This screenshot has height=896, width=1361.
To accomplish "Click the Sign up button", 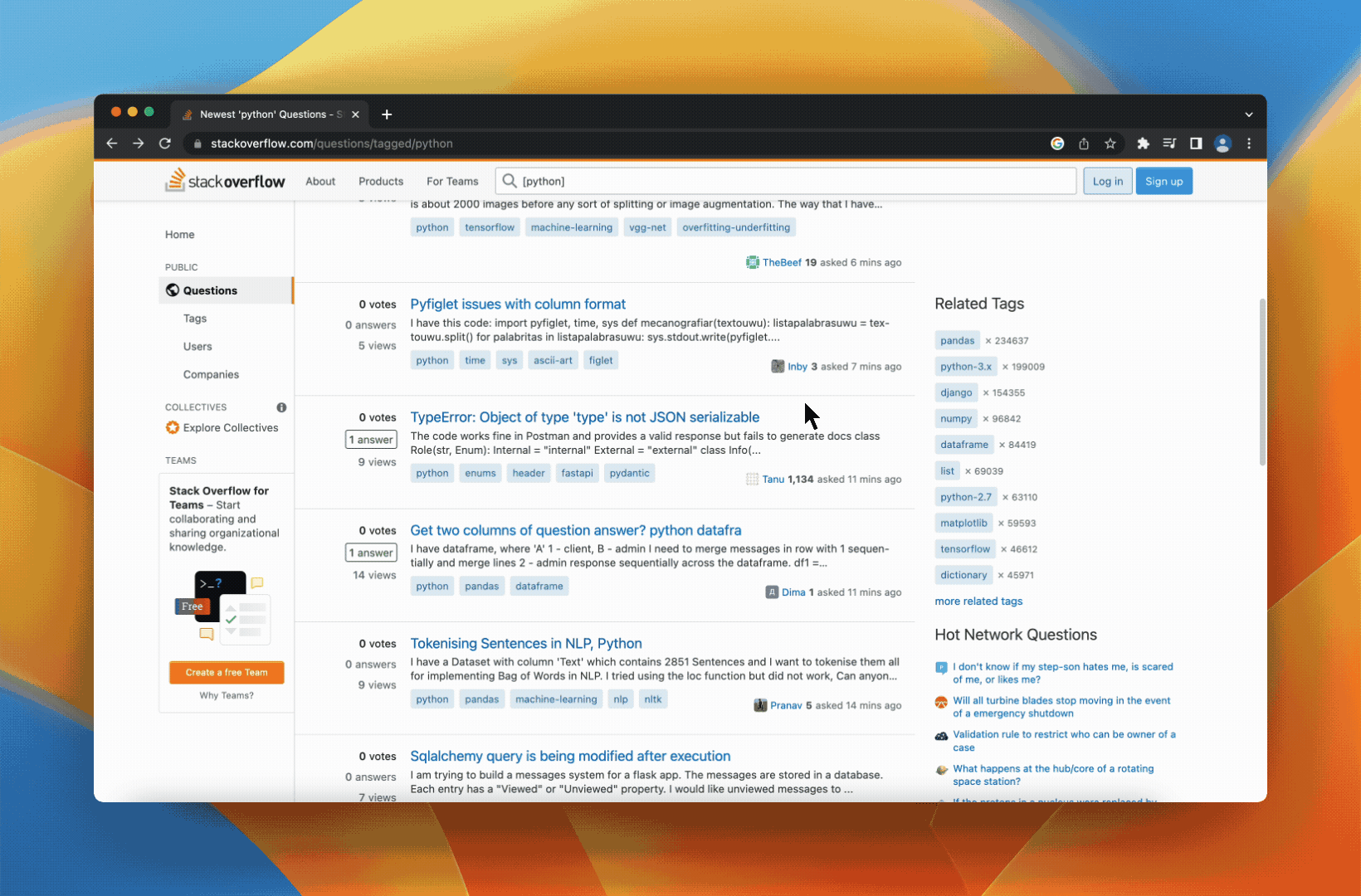I will (1163, 182).
